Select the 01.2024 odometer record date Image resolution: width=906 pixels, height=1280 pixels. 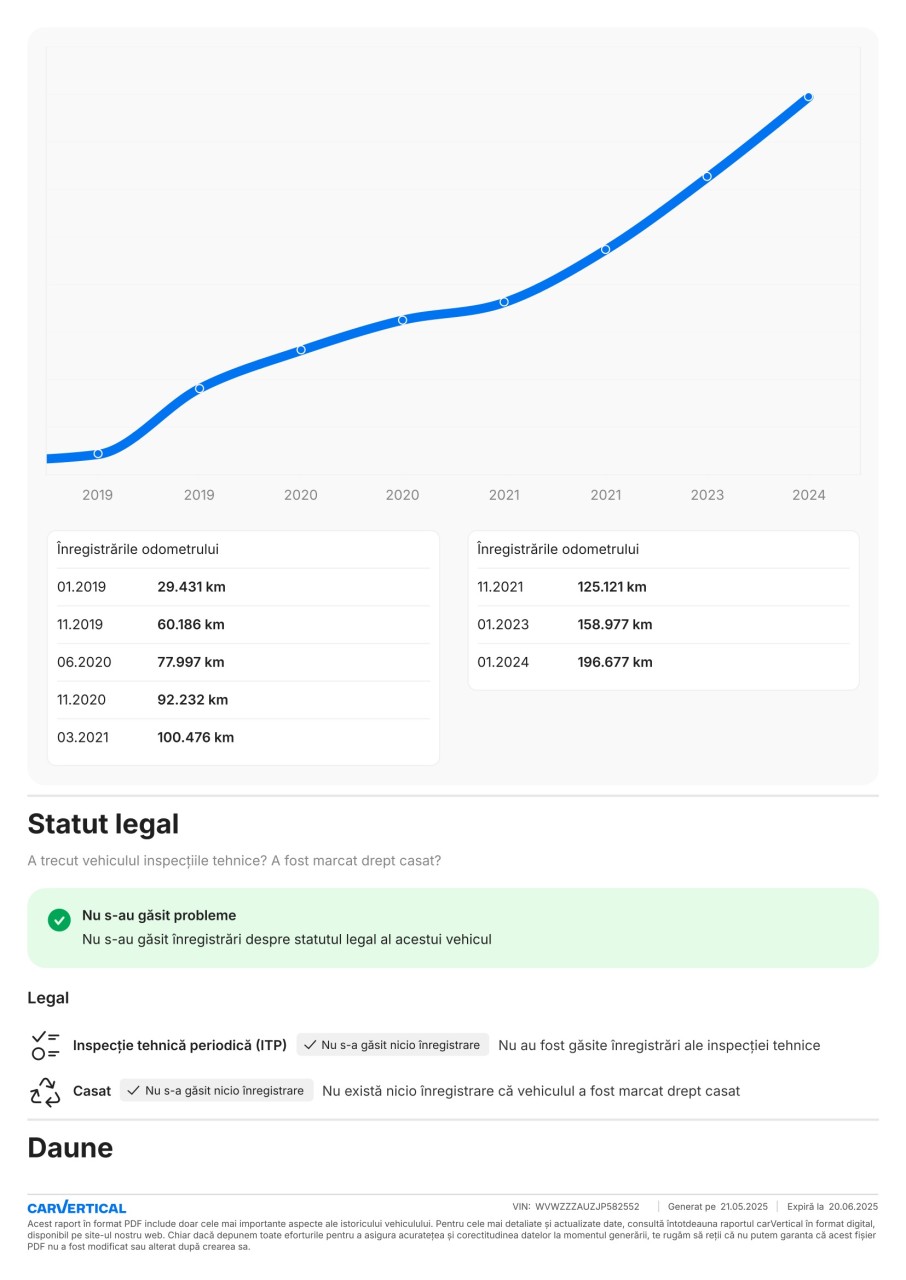(x=503, y=662)
